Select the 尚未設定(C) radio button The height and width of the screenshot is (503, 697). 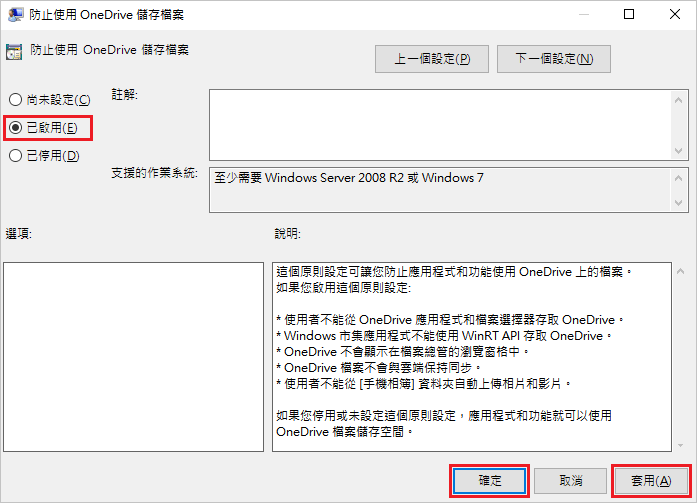[x=49, y=100]
